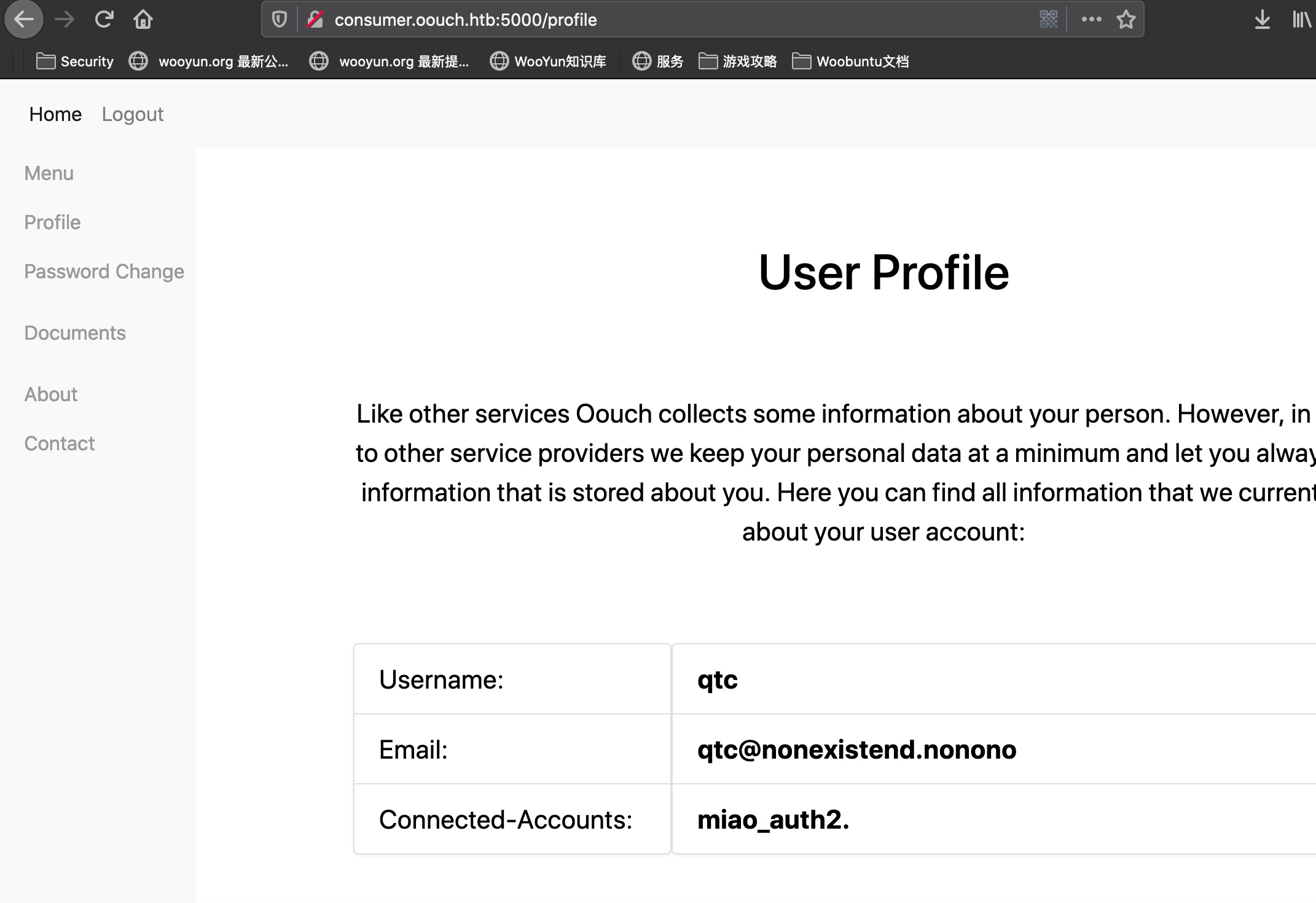Image resolution: width=1316 pixels, height=903 pixels.
Task: Open Documents in the sidebar
Action: click(x=75, y=333)
